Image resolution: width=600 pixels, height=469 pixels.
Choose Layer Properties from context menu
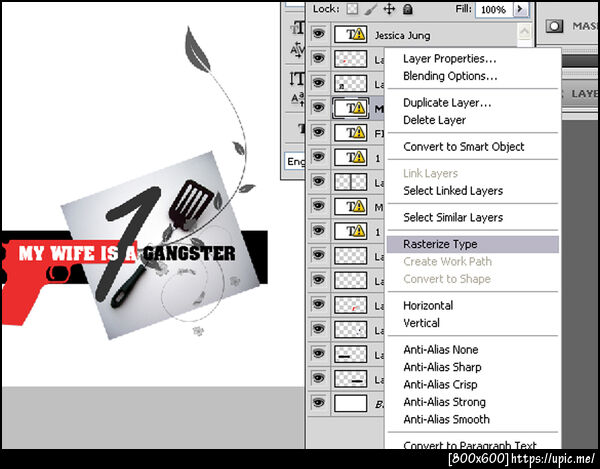point(450,59)
